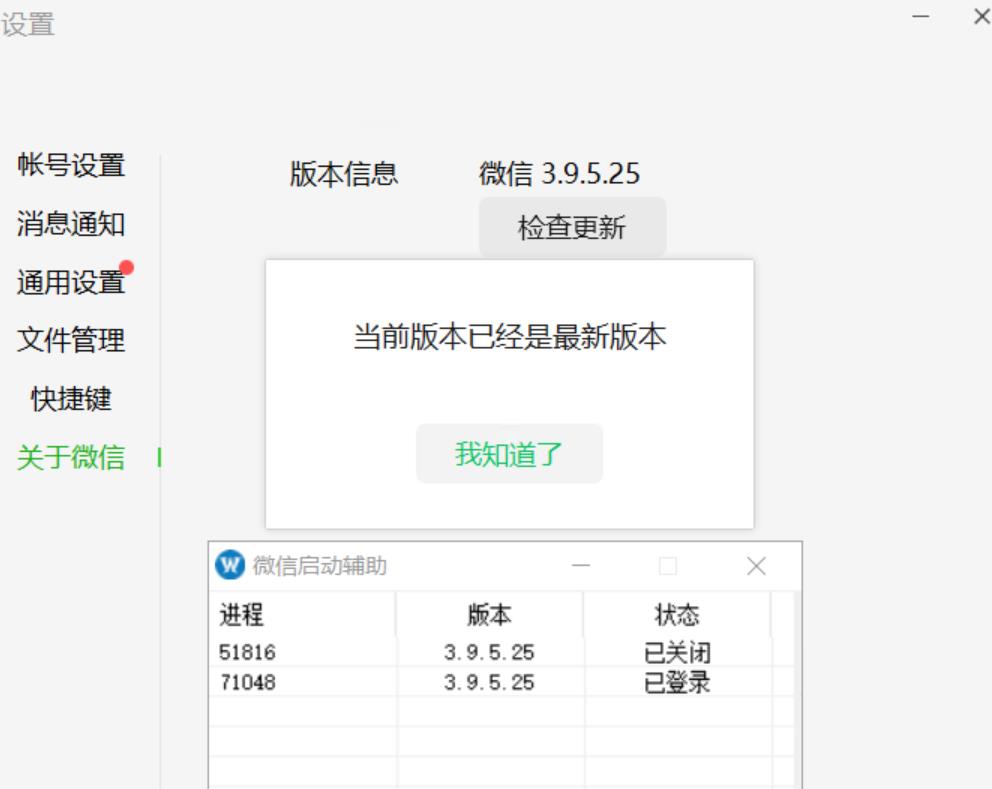
Task: Switch to 消息通知 settings
Action: 71,224
